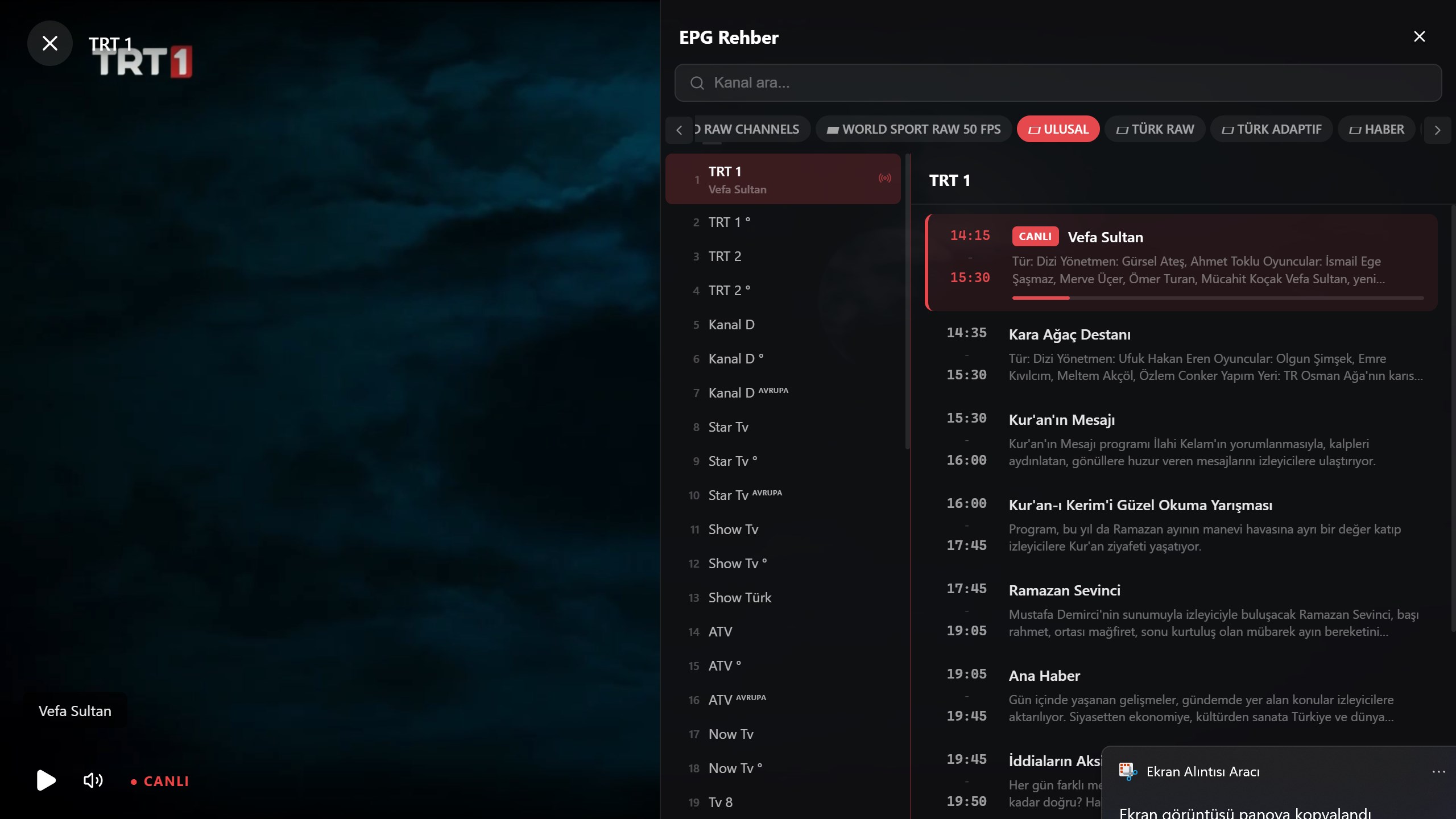Select channel 2 TRT 1 °
The width and height of the screenshot is (1456, 819).
[783, 222]
